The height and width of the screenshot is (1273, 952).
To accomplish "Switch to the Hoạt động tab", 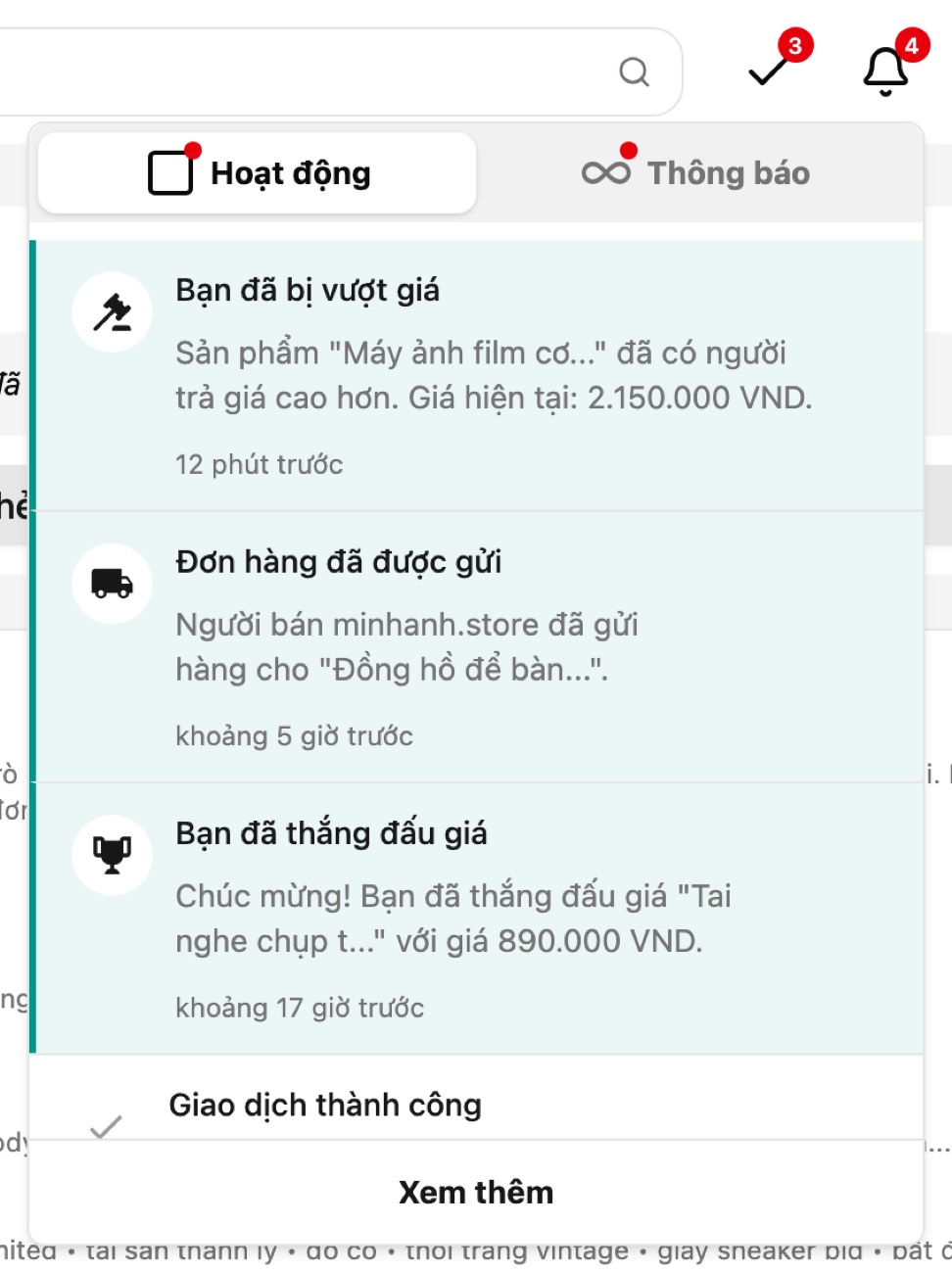I will pyautogui.click(x=258, y=173).
